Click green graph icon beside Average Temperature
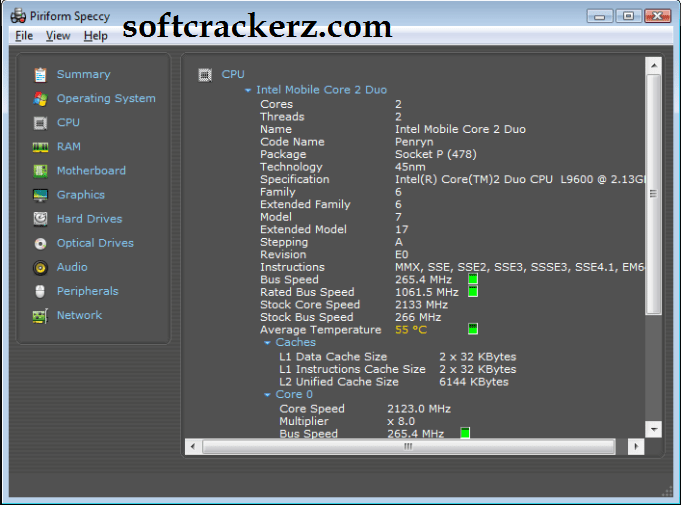The image size is (681, 505). tap(473, 329)
